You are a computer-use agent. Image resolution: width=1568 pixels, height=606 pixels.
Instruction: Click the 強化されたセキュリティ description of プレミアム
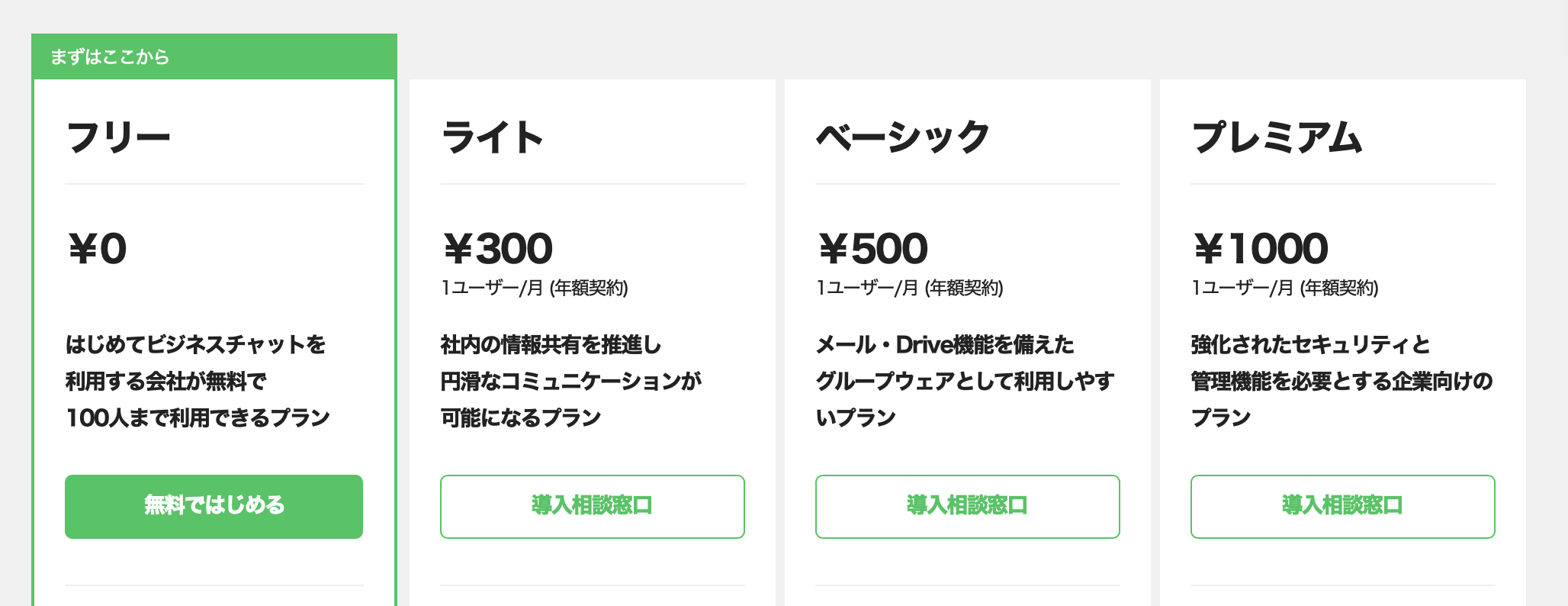tap(1342, 381)
